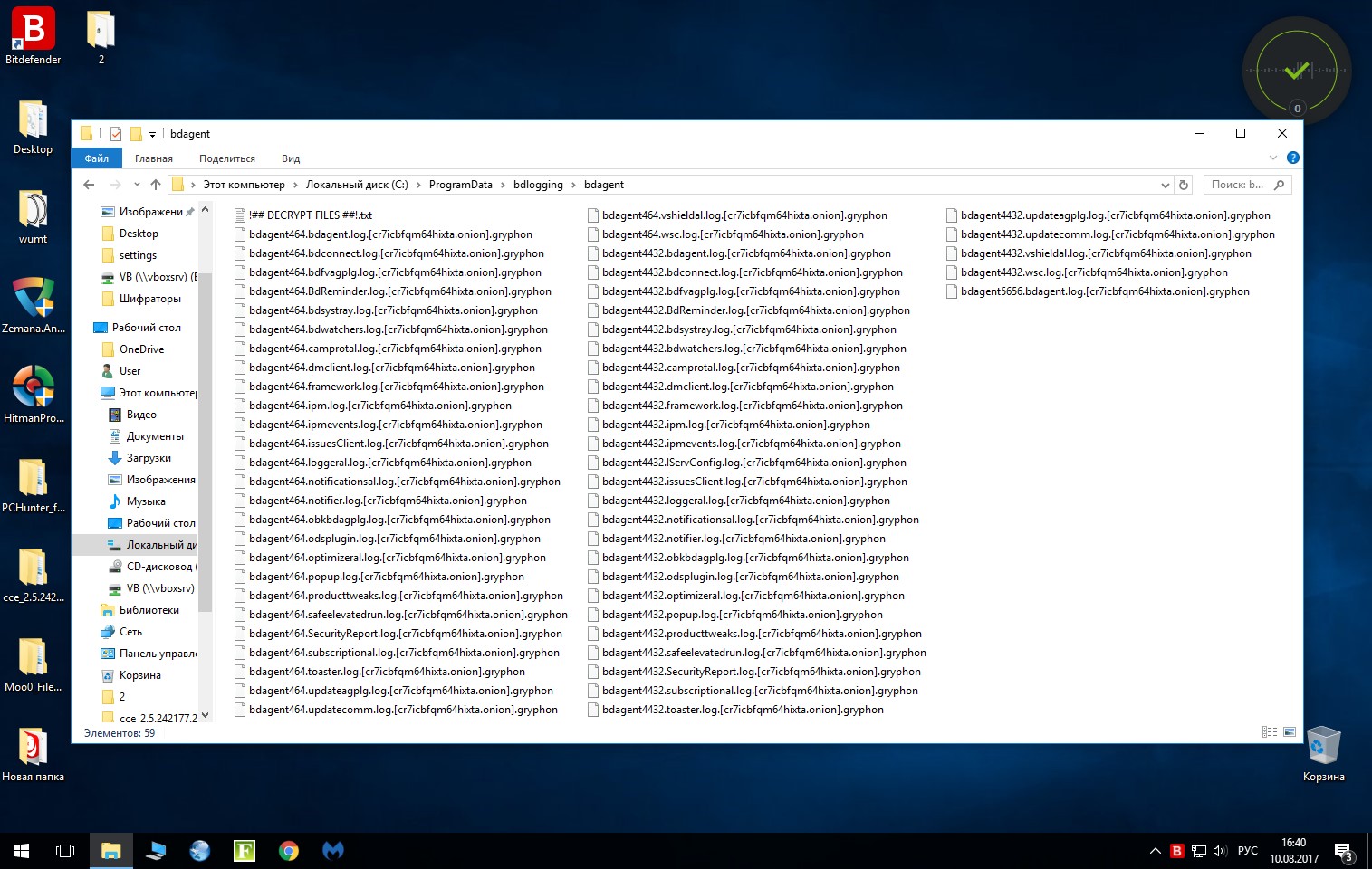Open Explorer help

(x=1293, y=158)
